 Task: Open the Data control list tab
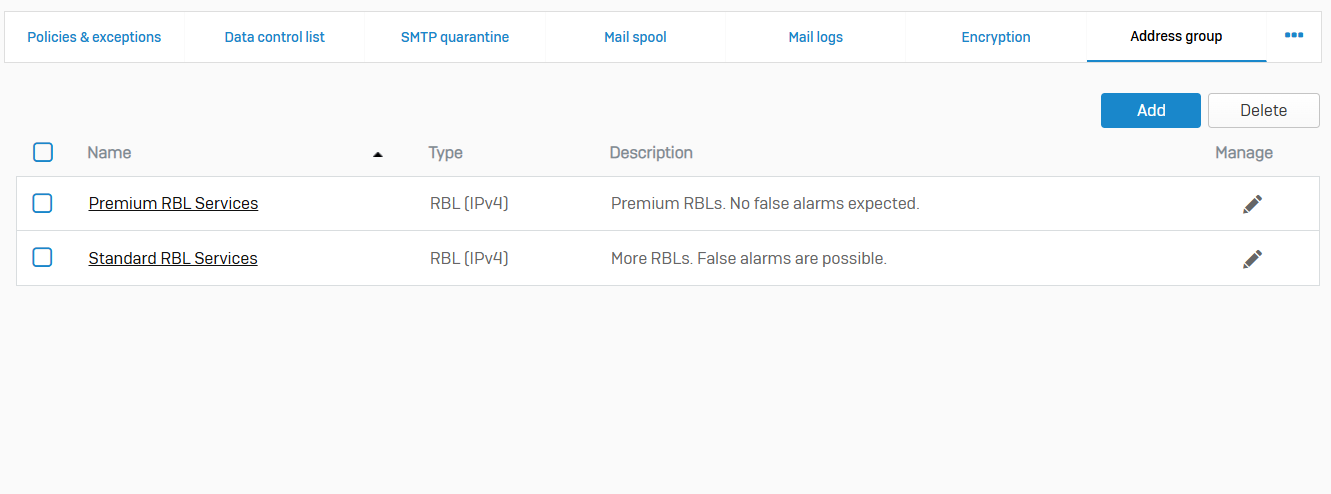[x=274, y=37]
